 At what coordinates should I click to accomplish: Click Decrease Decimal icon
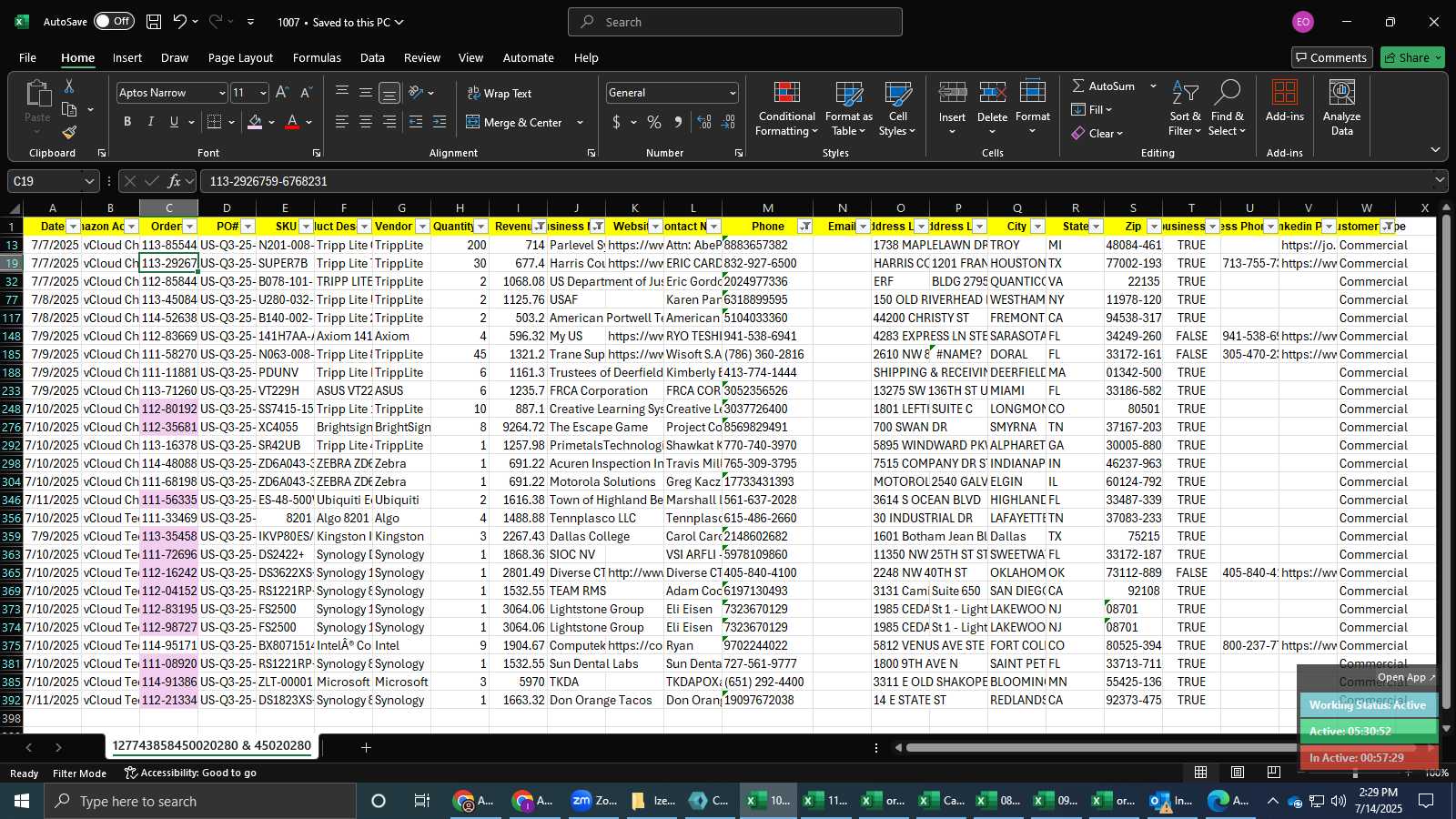coord(729,122)
